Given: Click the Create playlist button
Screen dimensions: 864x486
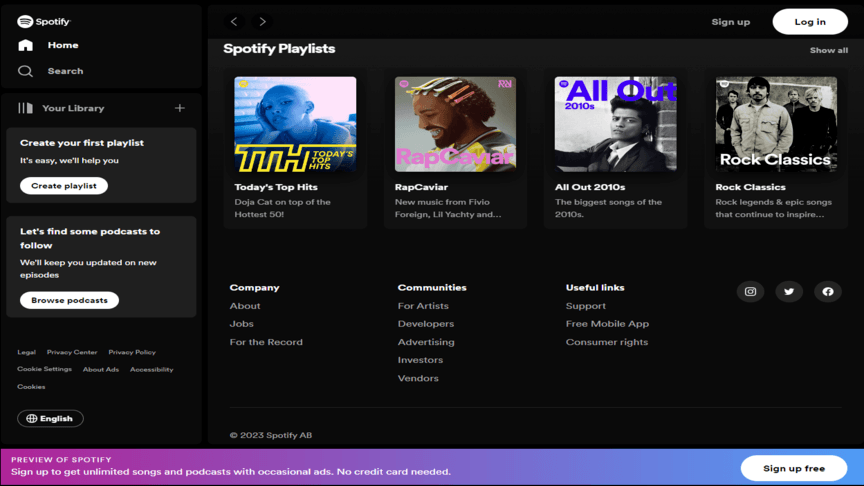Looking at the screenshot, I should point(64,186).
